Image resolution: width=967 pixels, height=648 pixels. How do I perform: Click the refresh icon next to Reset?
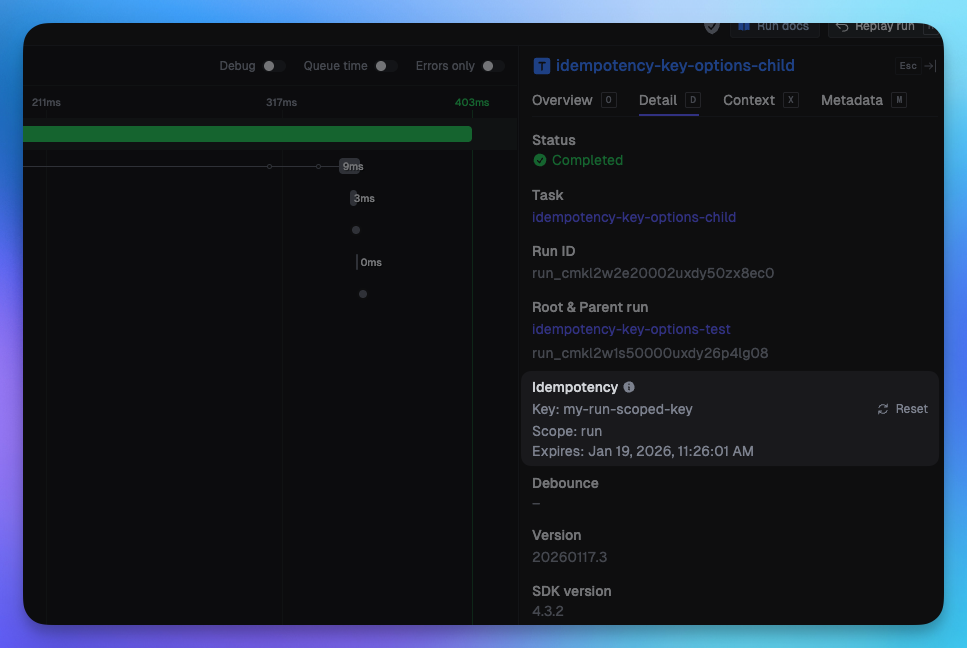pos(881,409)
